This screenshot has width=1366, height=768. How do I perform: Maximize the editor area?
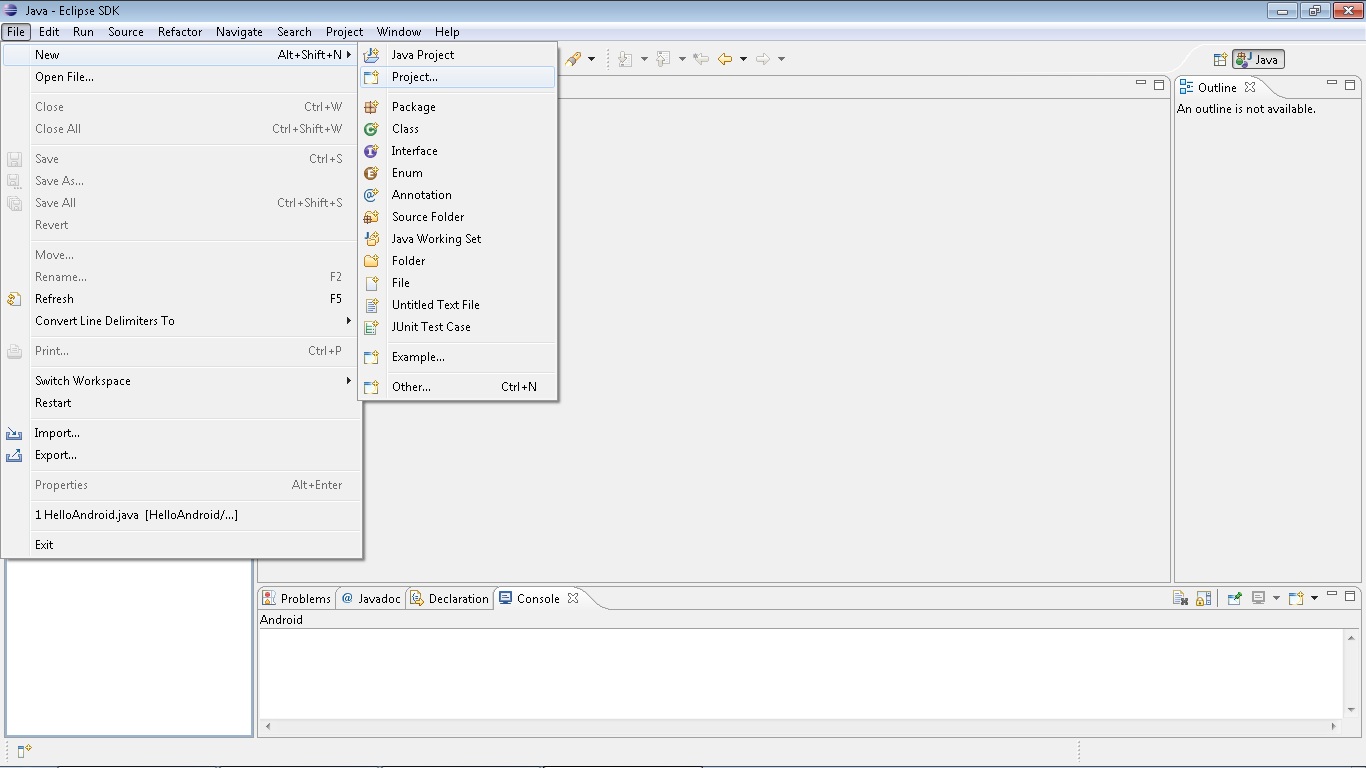pos(1159,85)
